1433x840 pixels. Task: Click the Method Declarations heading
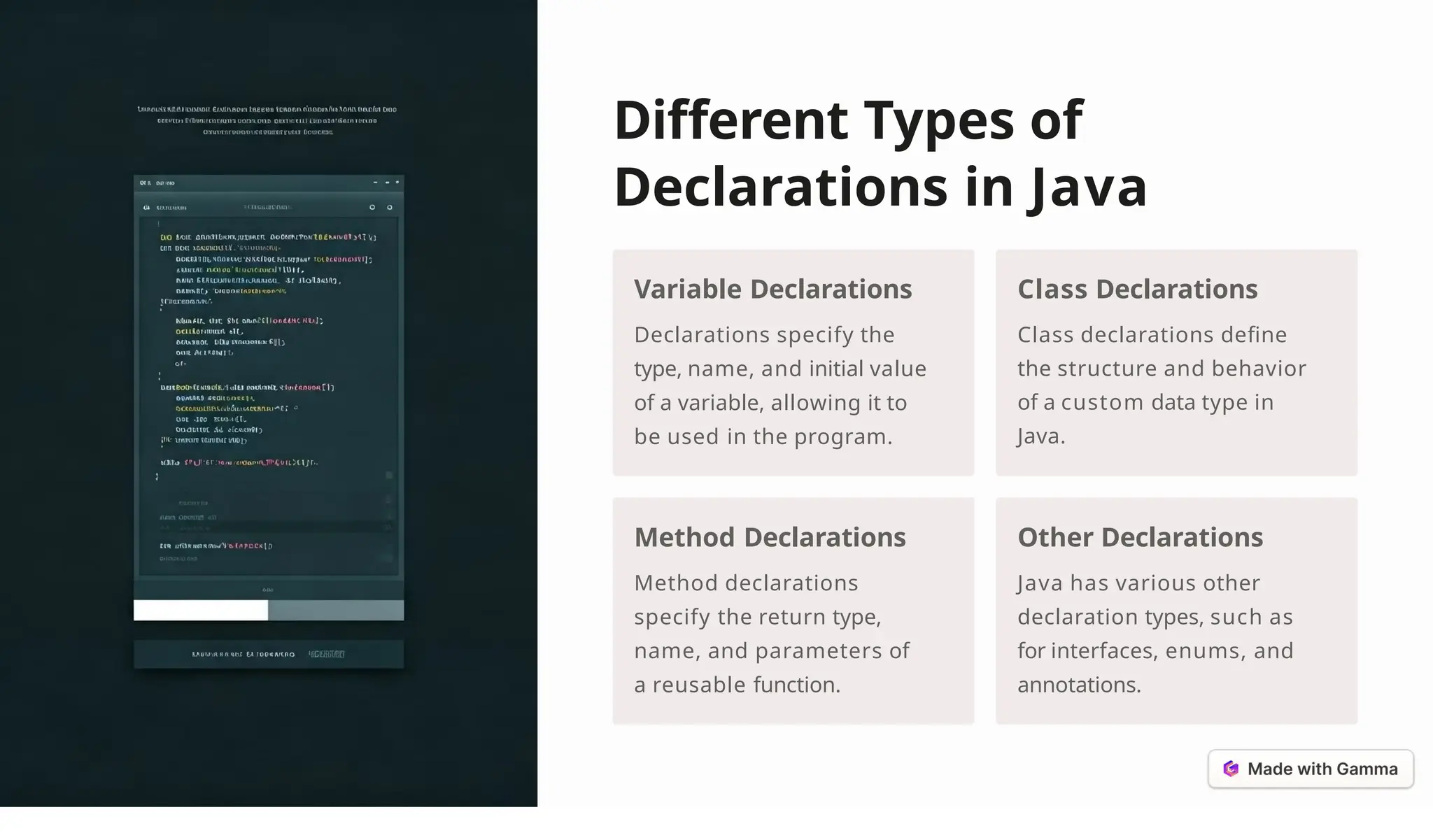coord(770,537)
